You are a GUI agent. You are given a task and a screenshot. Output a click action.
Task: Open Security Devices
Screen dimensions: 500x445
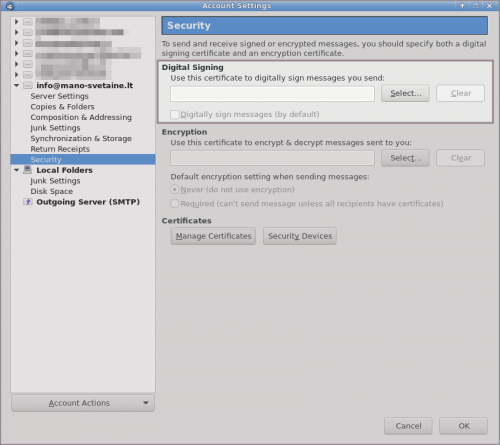tap(300, 236)
